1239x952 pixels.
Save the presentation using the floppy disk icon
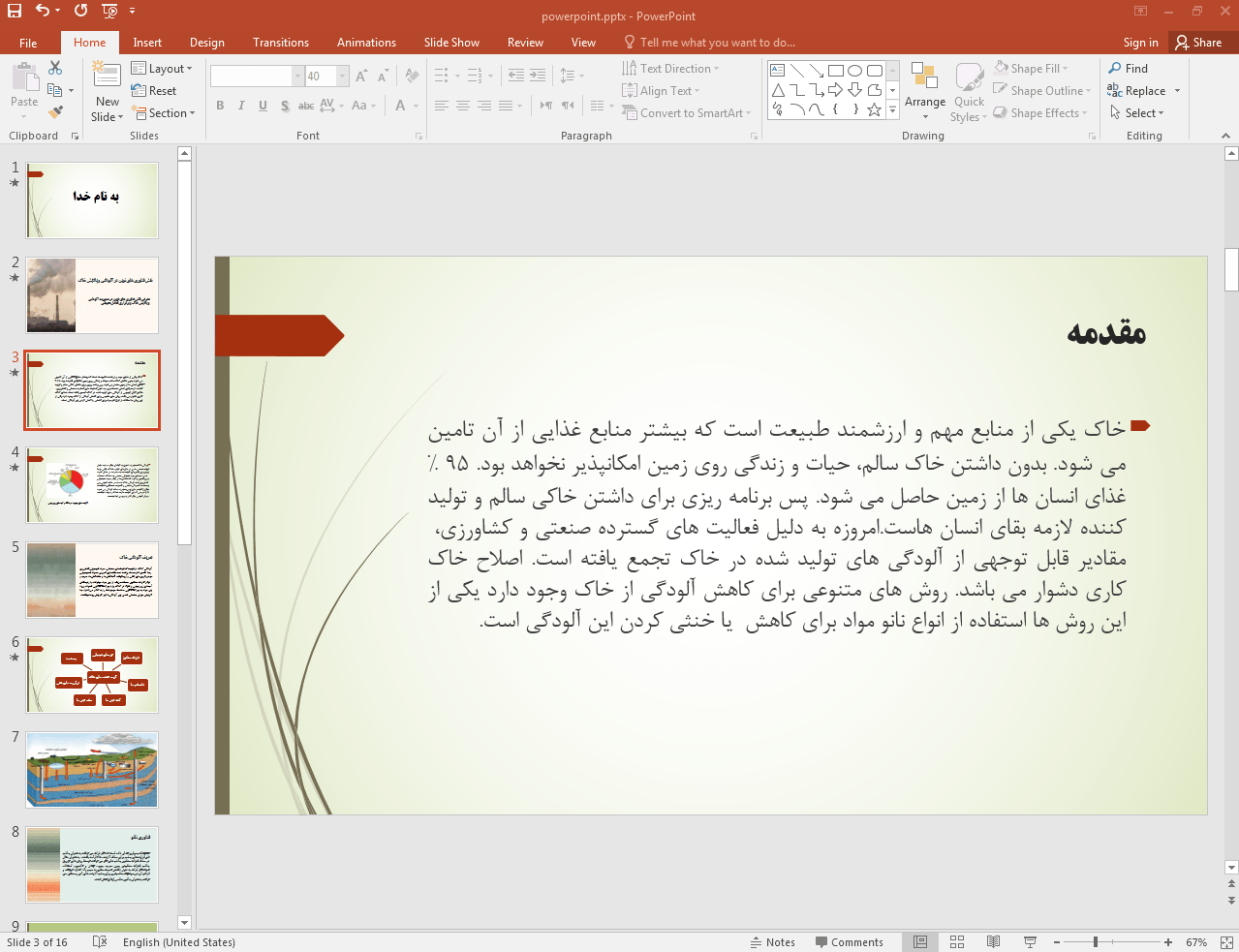click(14, 11)
